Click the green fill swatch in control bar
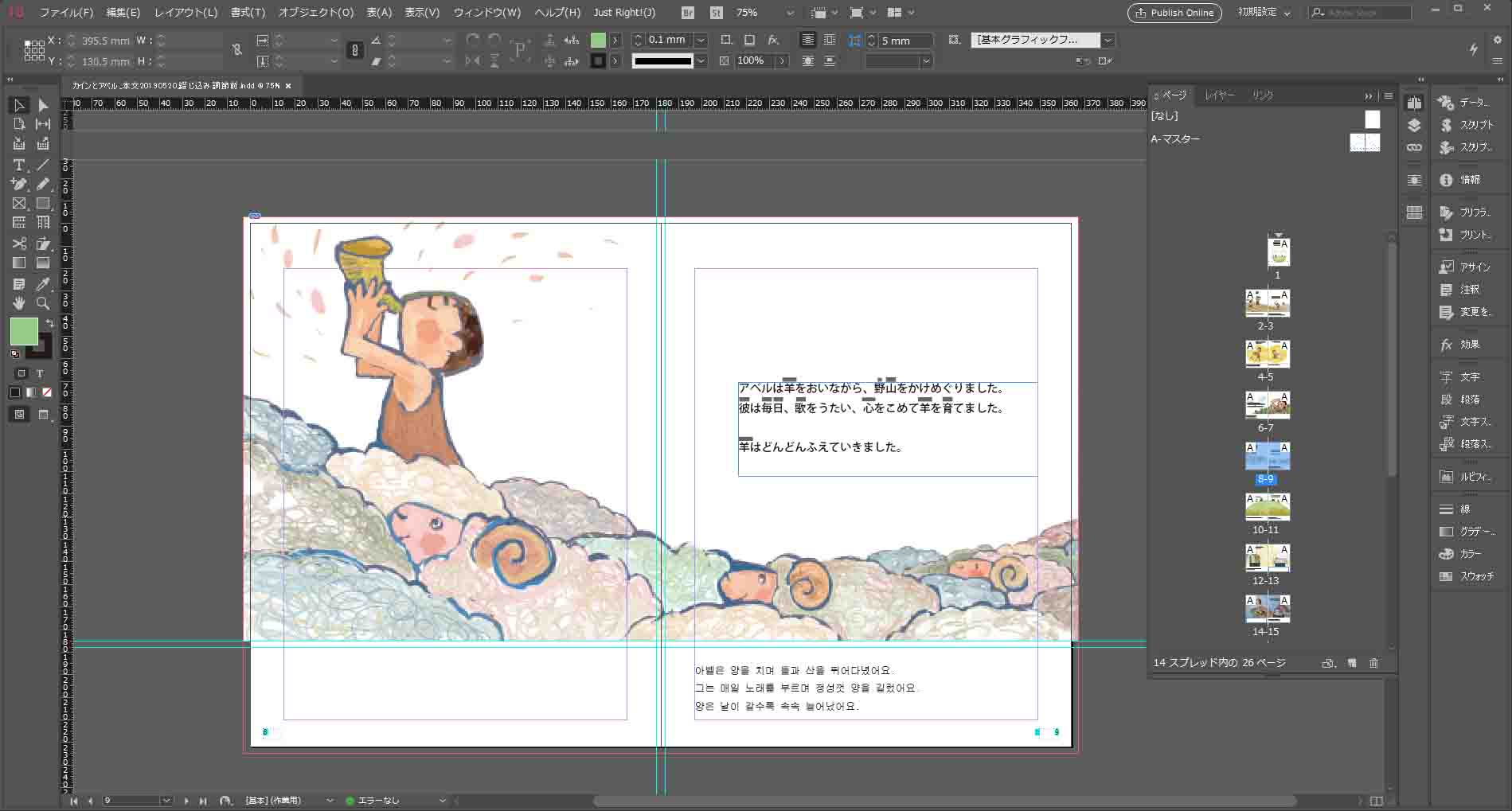 (598, 40)
